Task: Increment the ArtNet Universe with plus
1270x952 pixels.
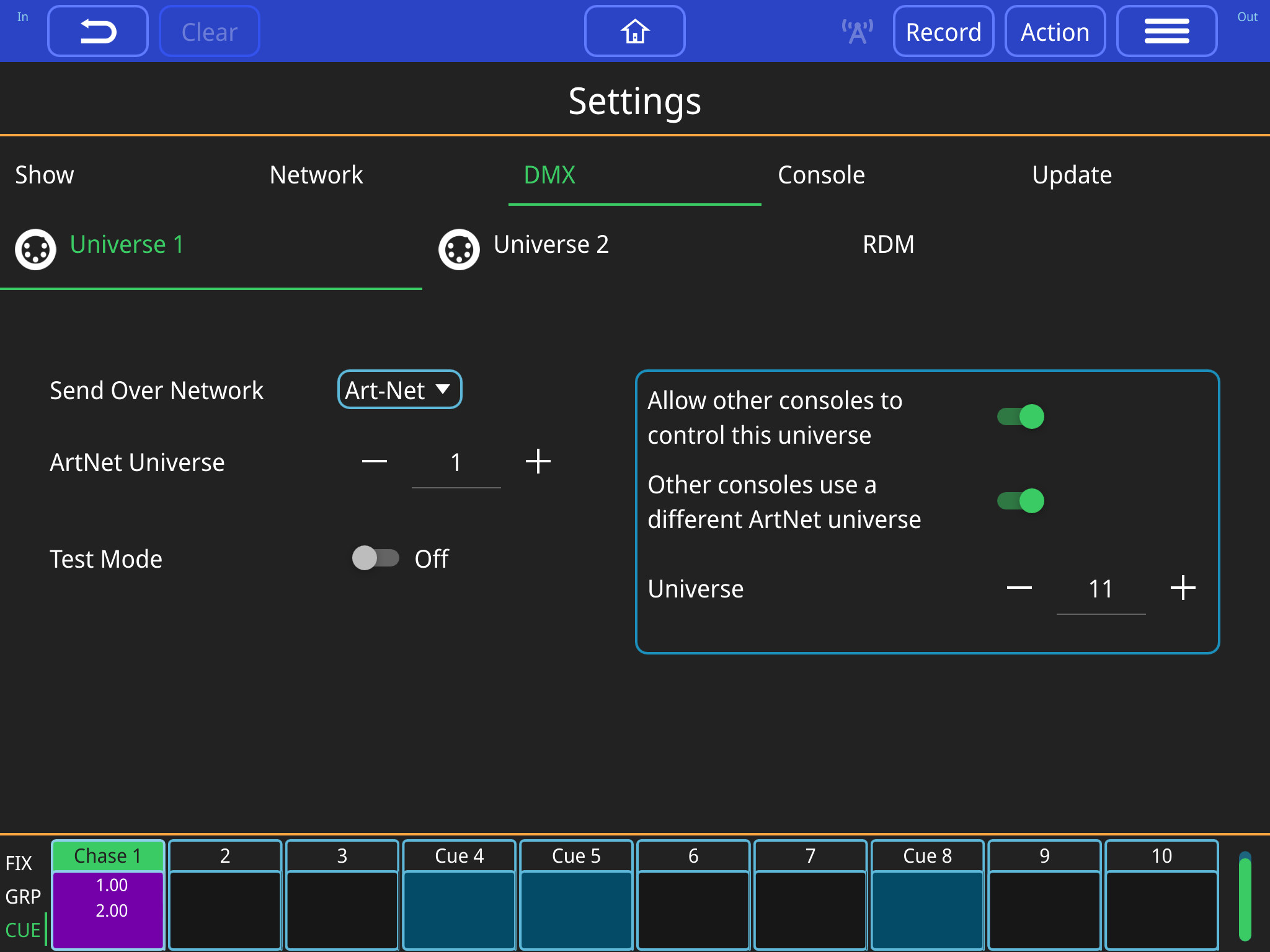Action: pyautogui.click(x=538, y=461)
